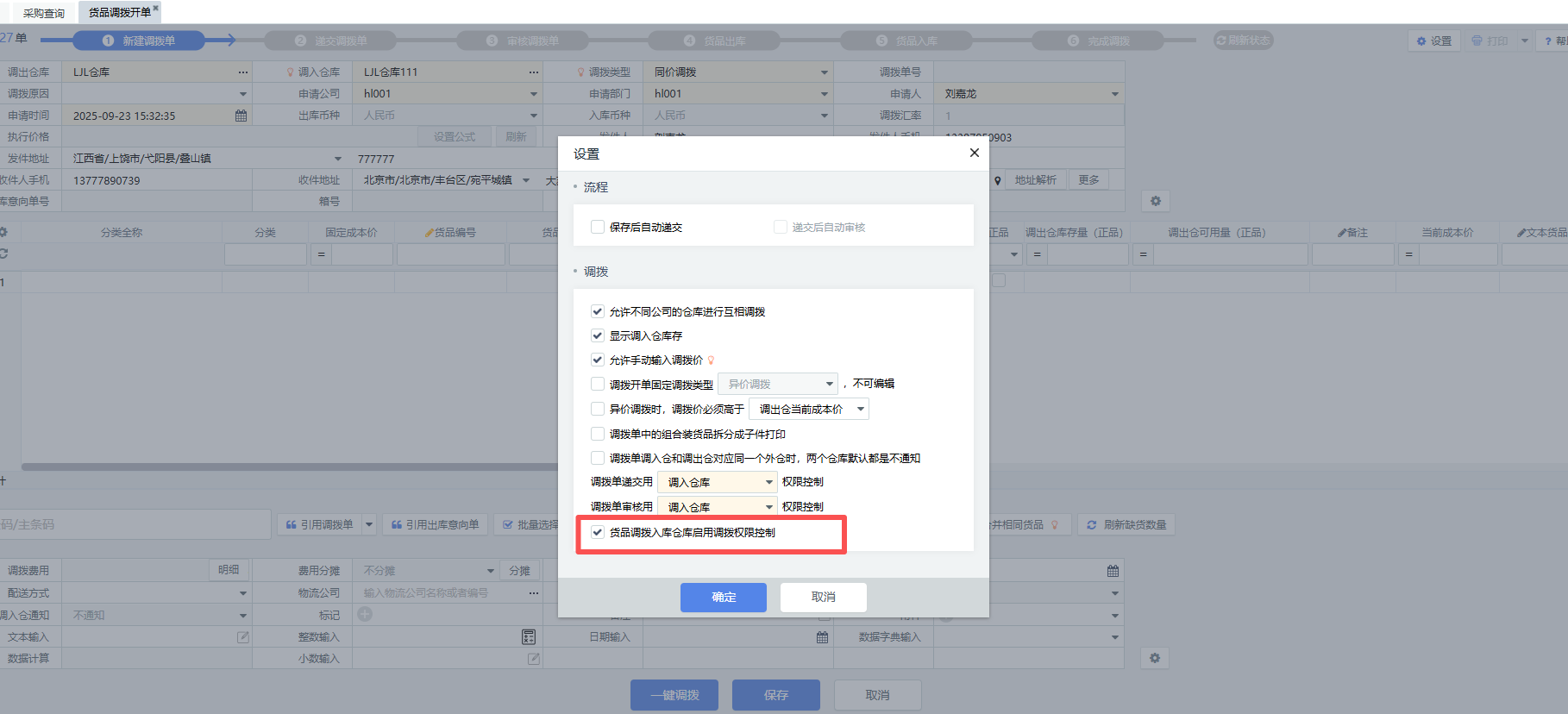Close the 设置 dialog with X
Viewport: 1568px width, 714px height.
click(974, 153)
